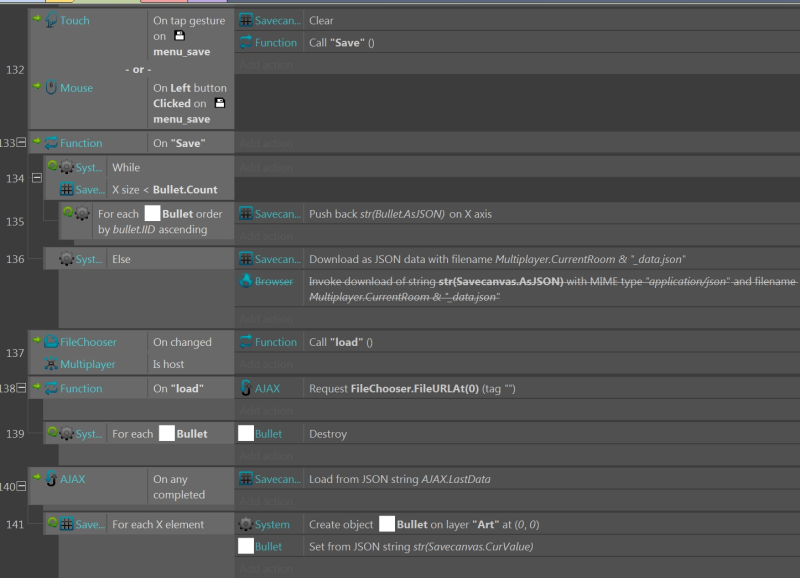The width and height of the screenshot is (800, 578).
Task: Click the System gear icon in event 139
Action: [67, 434]
